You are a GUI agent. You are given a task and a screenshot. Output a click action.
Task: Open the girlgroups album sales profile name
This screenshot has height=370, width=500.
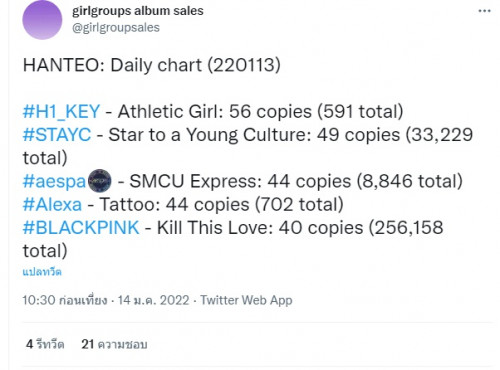point(138,11)
